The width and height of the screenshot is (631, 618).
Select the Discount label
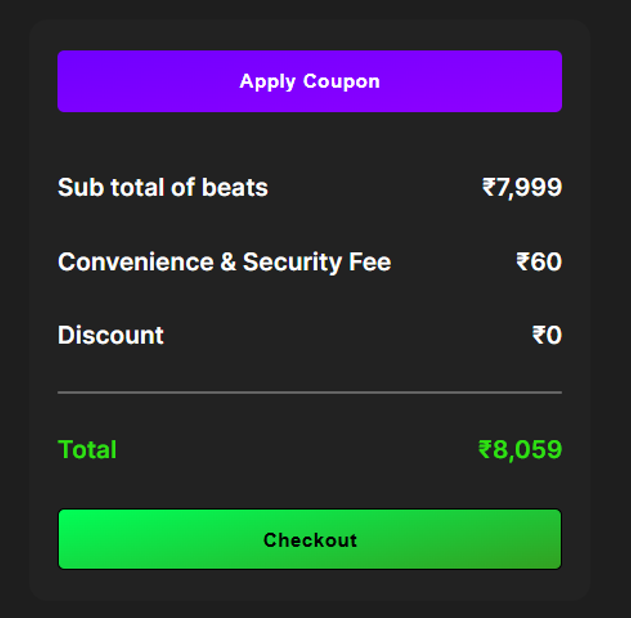tap(111, 336)
